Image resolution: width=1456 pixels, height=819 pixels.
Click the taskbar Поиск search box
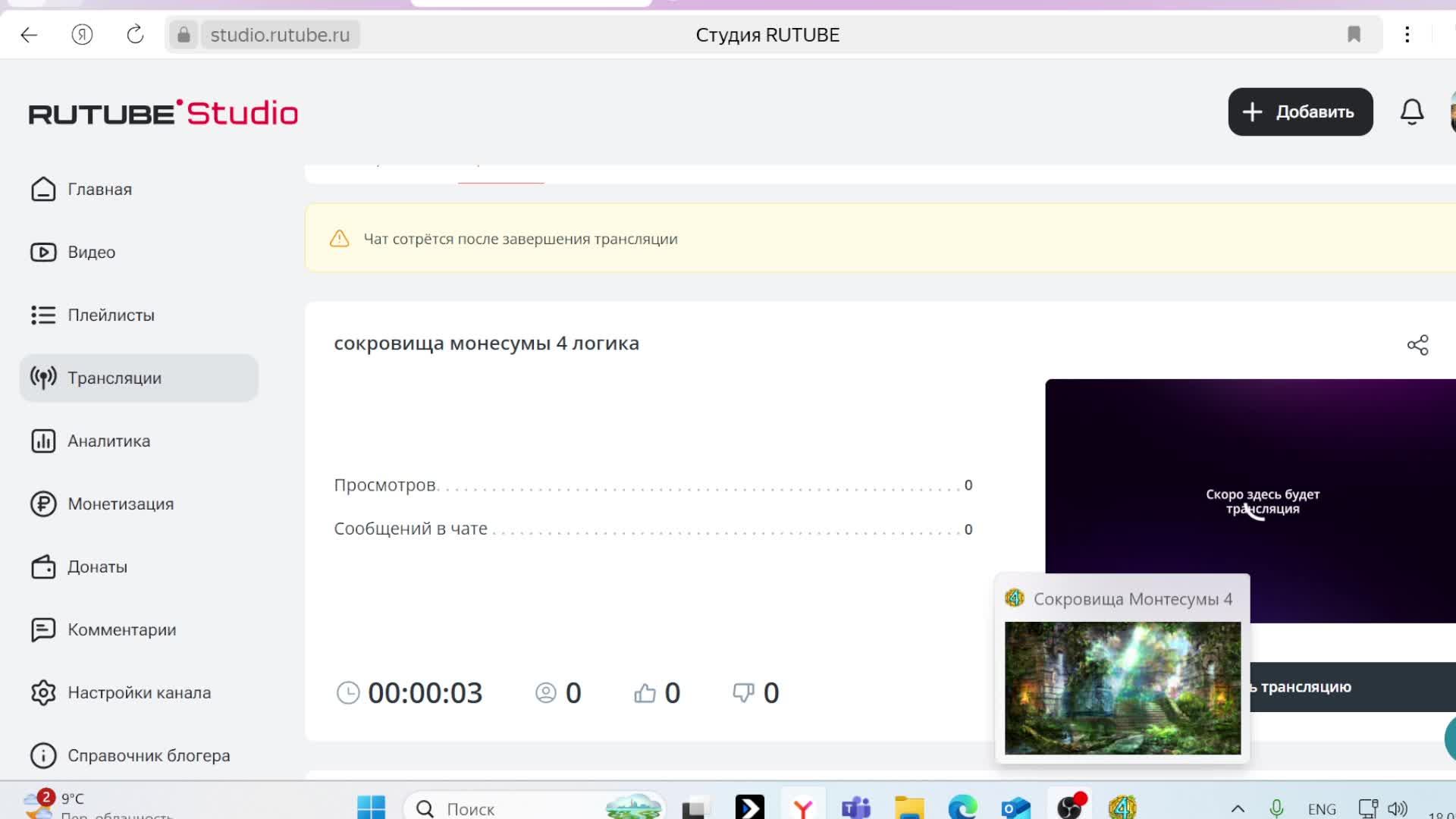pyautogui.click(x=535, y=808)
